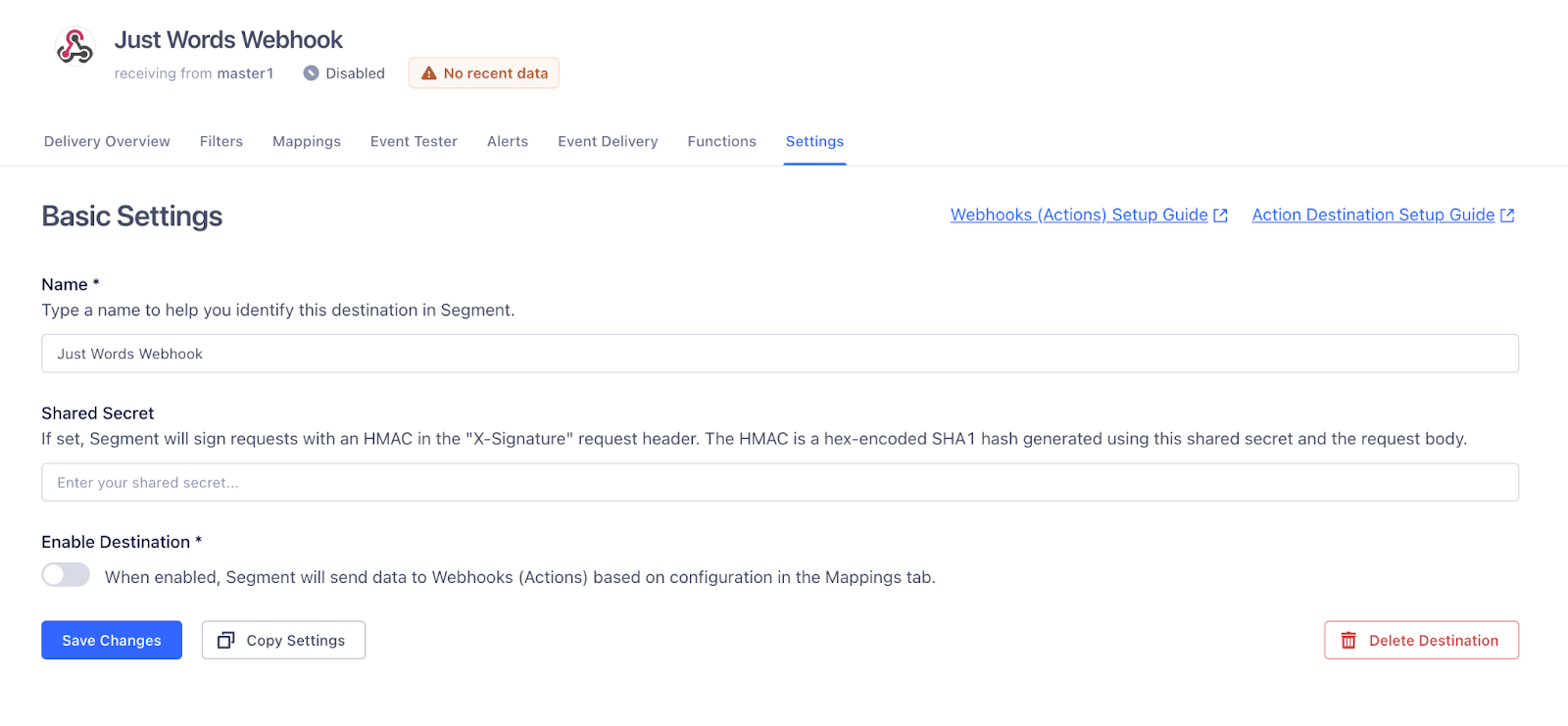Image resolution: width=1568 pixels, height=726 pixels.
Task: View the Event Delivery tab
Action: (608, 141)
